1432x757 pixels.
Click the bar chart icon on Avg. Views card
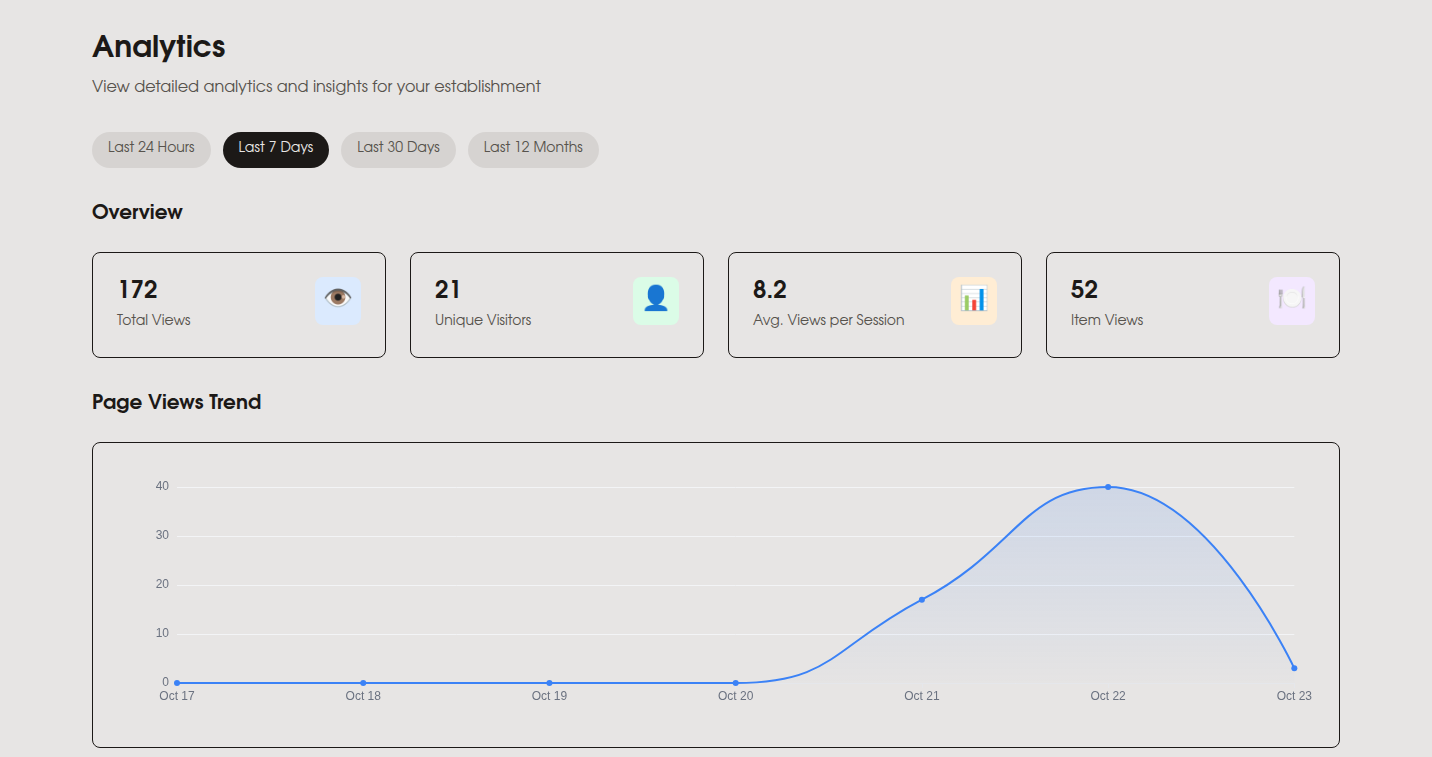coord(974,300)
